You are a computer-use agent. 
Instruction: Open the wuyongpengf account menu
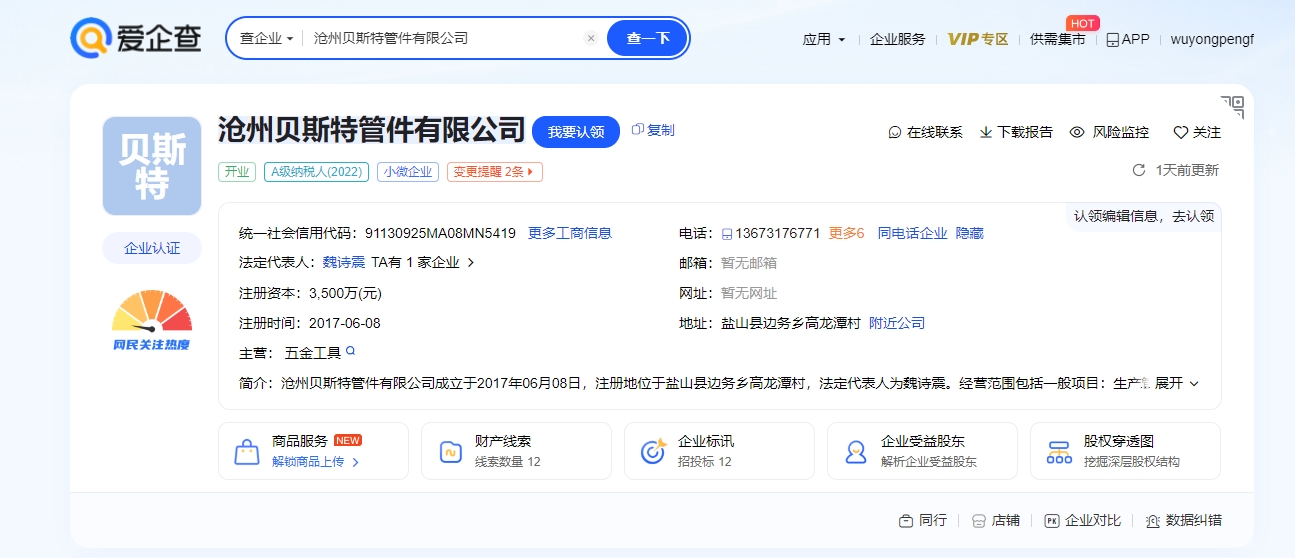(1212, 39)
